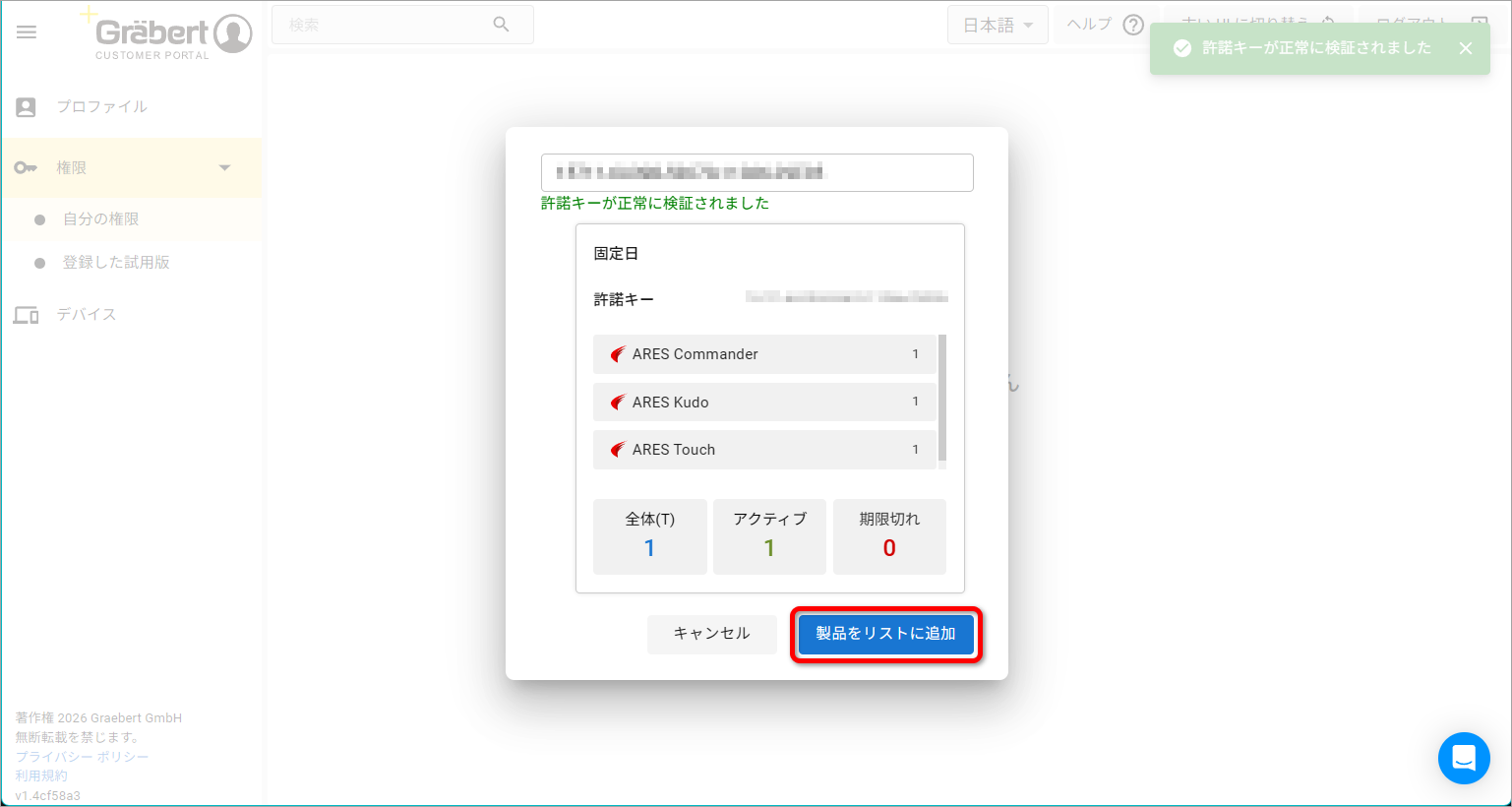Select the ARES Commander row

pos(764,354)
